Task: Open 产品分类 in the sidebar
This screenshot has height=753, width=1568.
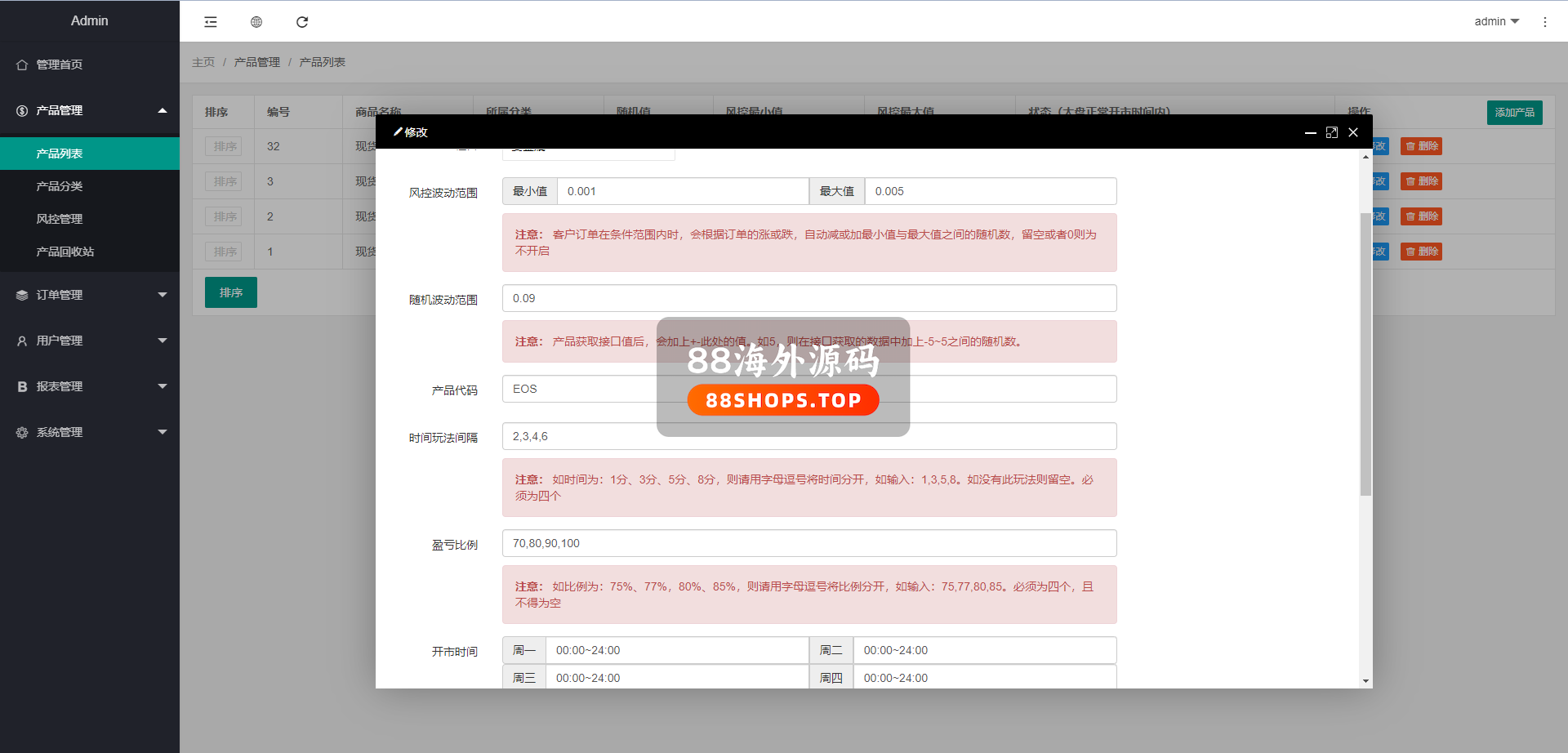Action: 60,186
